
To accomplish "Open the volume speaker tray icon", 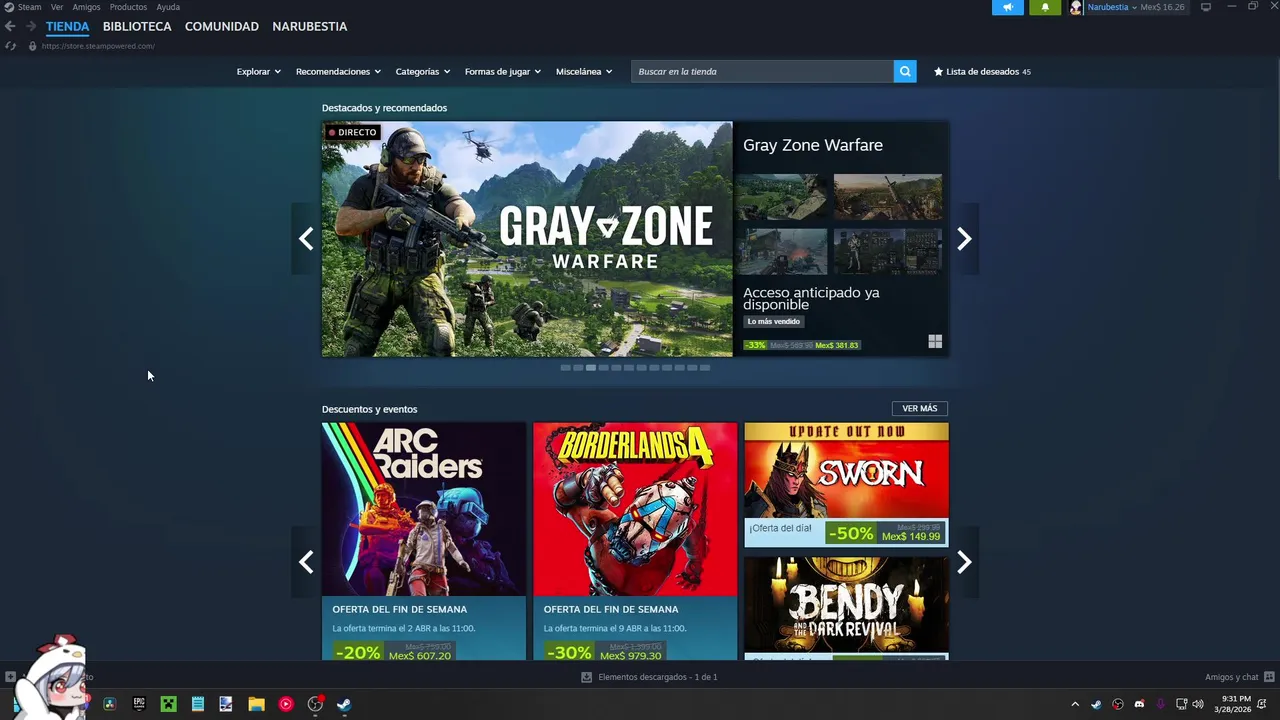I will [1198, 704].
